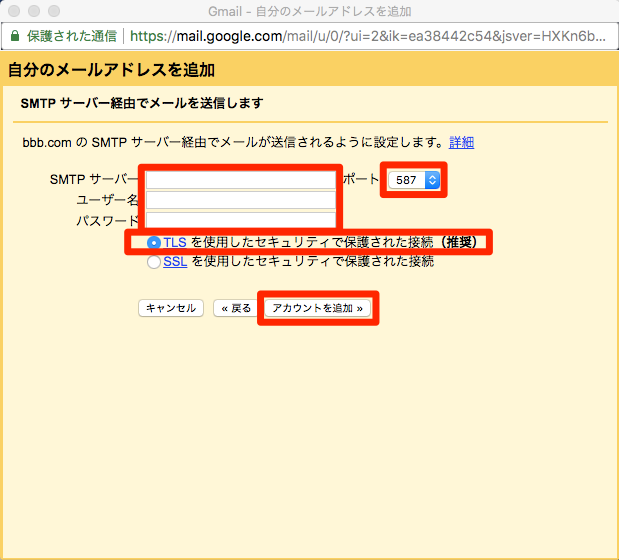Focus the ユーザー名 text field
The height and width of the screenshot is (560, 619).
[x=241, y=200]
